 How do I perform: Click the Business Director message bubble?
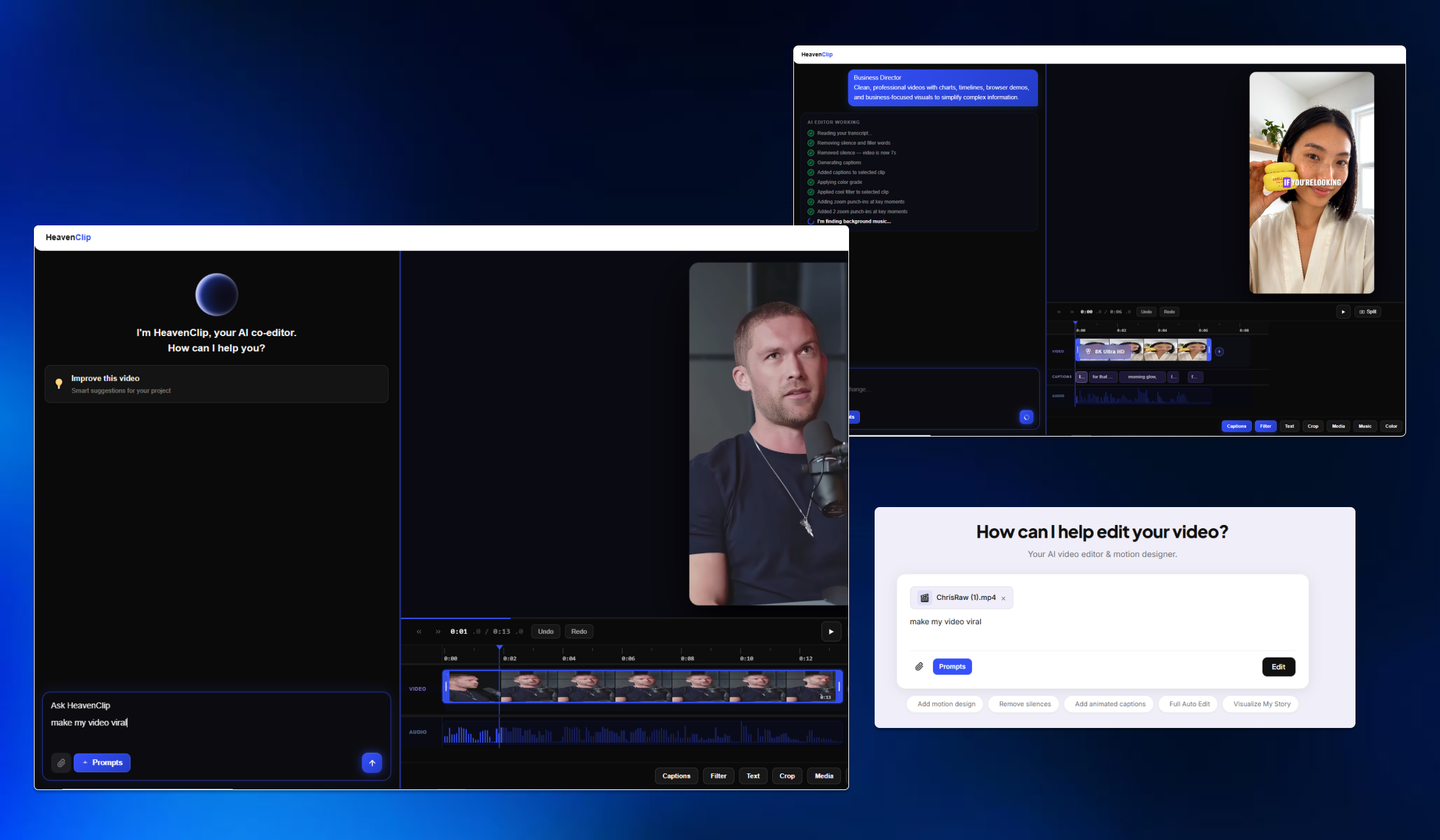tap(942, 87)
